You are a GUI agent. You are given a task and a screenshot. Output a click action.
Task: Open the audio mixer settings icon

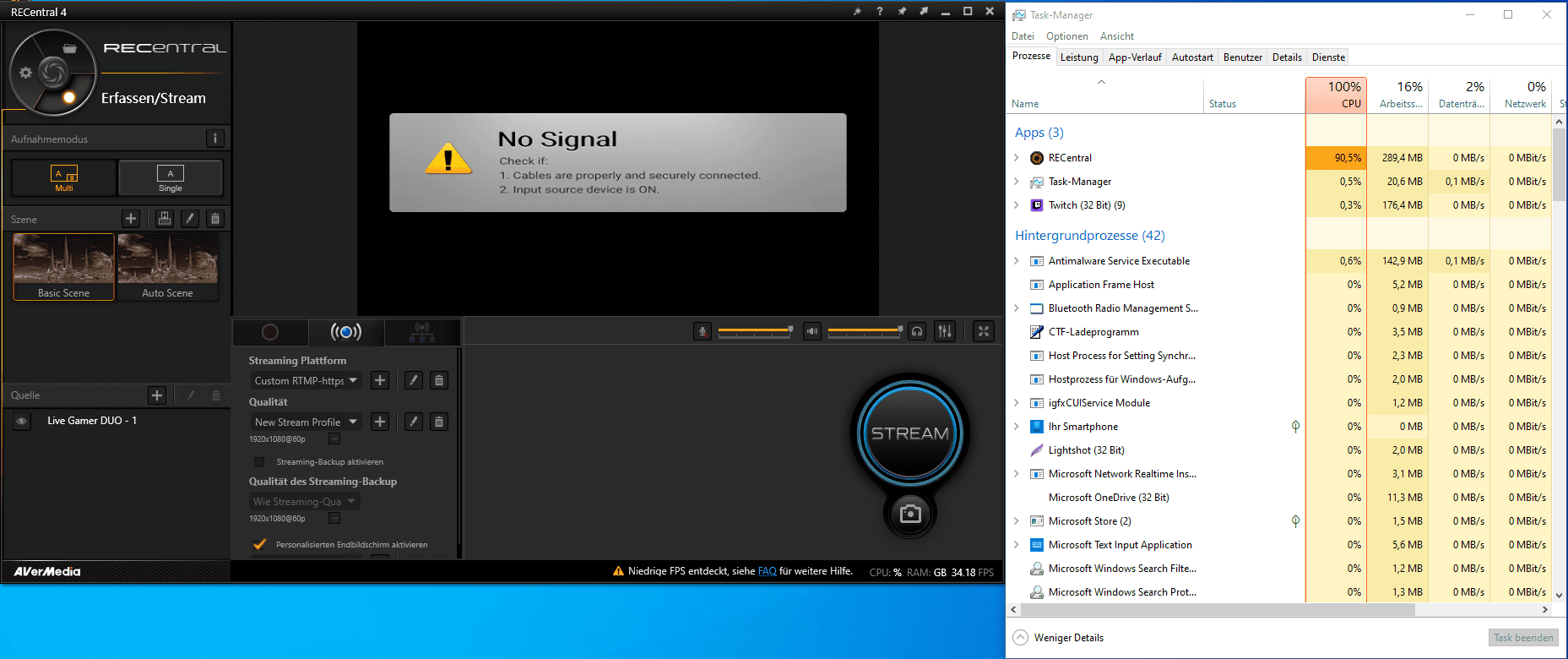pos(945,331)
